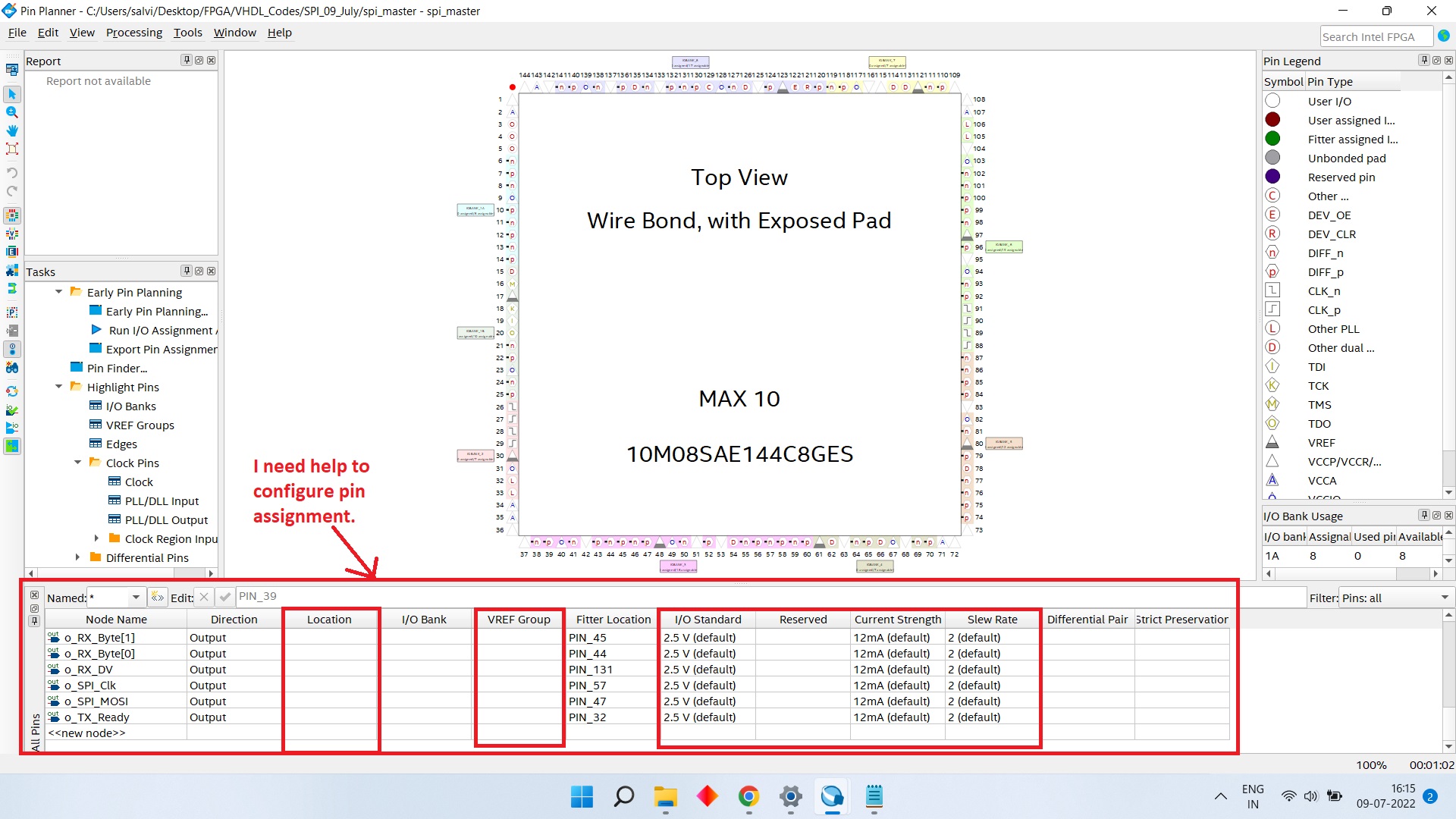Toggle Show I/O Banks toolbar icon
The image size is (1456, 819).
12,216
